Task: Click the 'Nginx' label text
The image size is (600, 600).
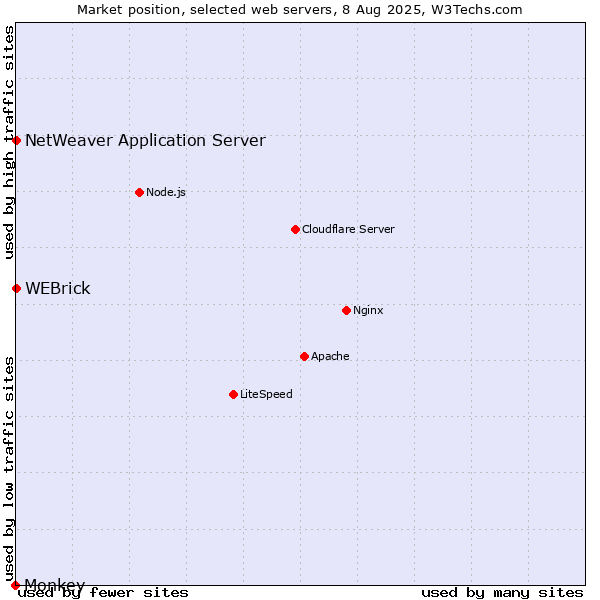Action: click(x=368, y=310)
